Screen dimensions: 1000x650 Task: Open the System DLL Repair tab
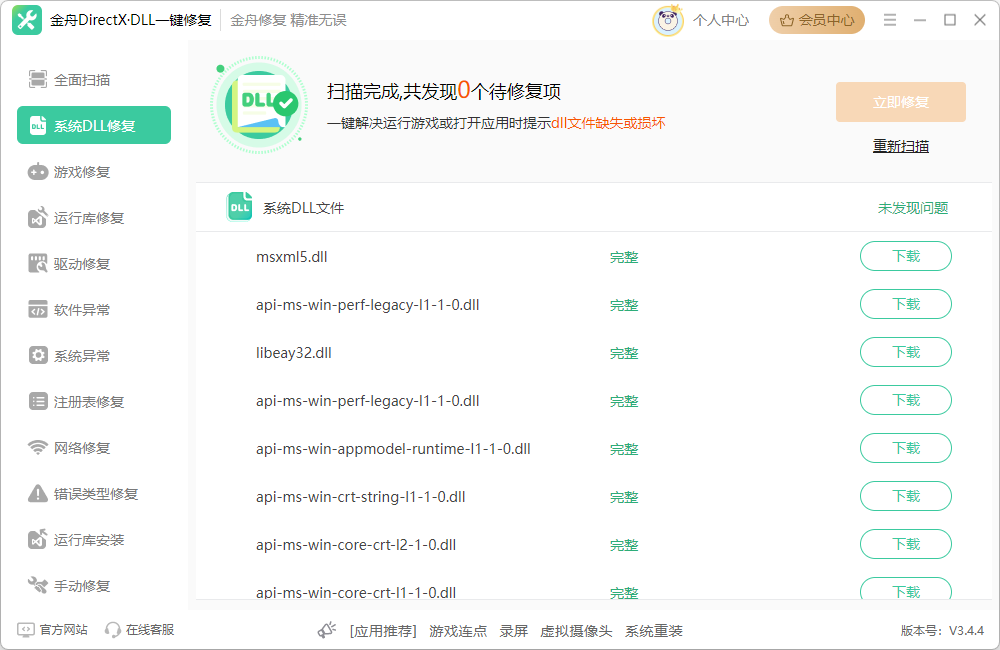[x=94, y=126]
